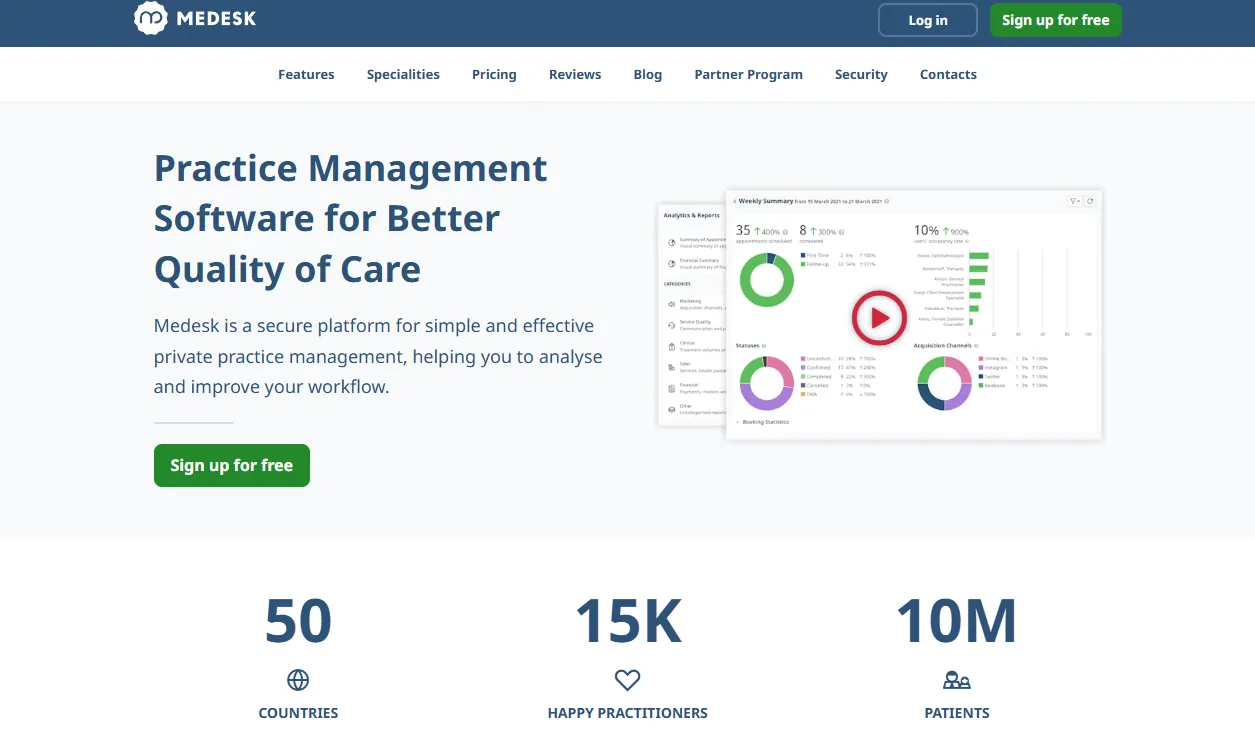
Task: Click Sign up for free below description
Action: click(x=232, y=465)
